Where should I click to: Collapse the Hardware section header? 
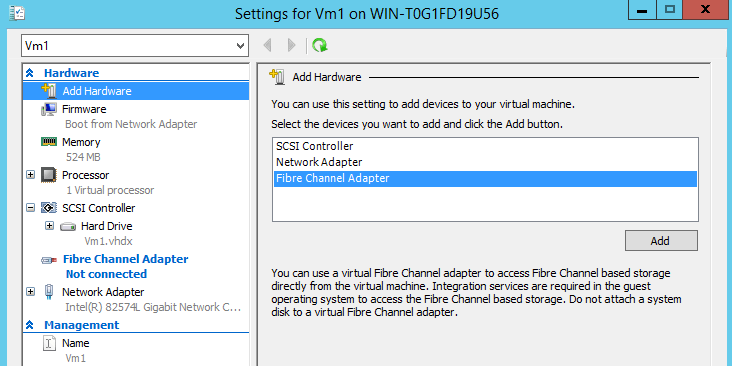point(29,73)
